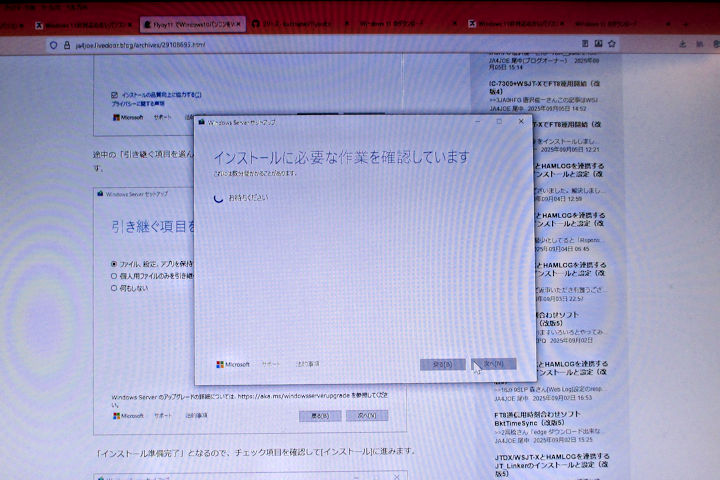This screenshot has height=480, width=720.
Task: Click the Windows Server setup title icon
Action: [x=201, y=124]
